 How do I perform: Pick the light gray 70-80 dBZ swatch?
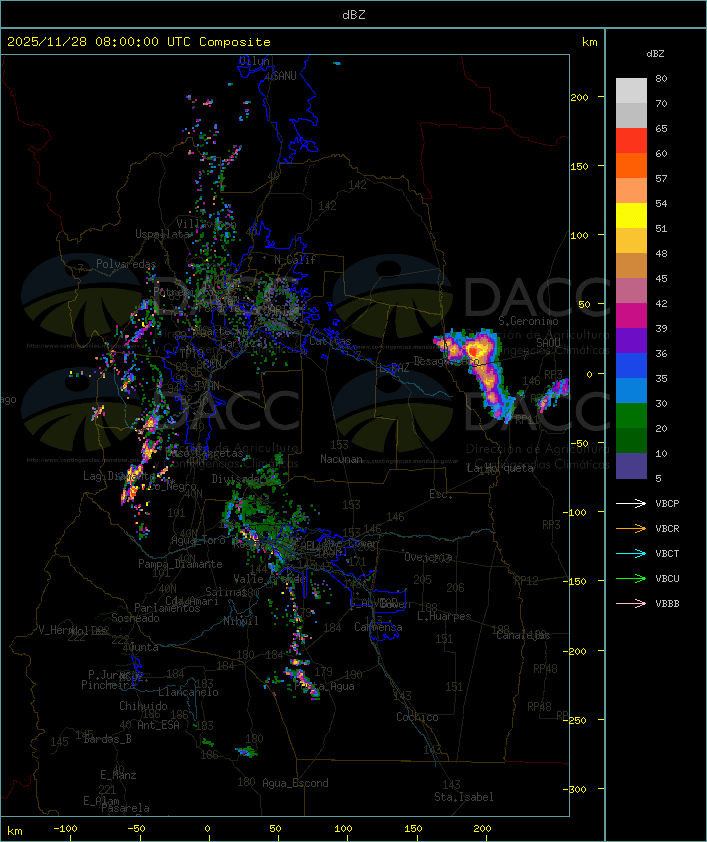[x=631, y=91]
